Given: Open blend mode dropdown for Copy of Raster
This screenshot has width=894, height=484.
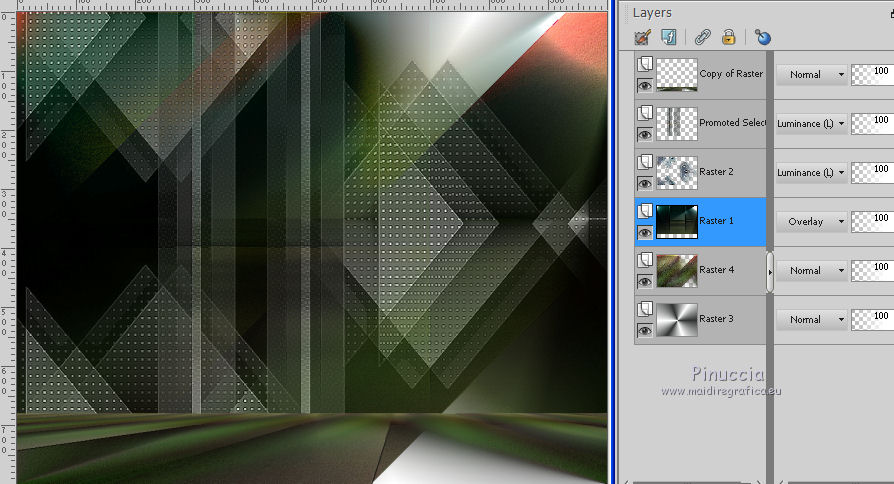Looking at the screenshot, I should (x=811, y=75).
